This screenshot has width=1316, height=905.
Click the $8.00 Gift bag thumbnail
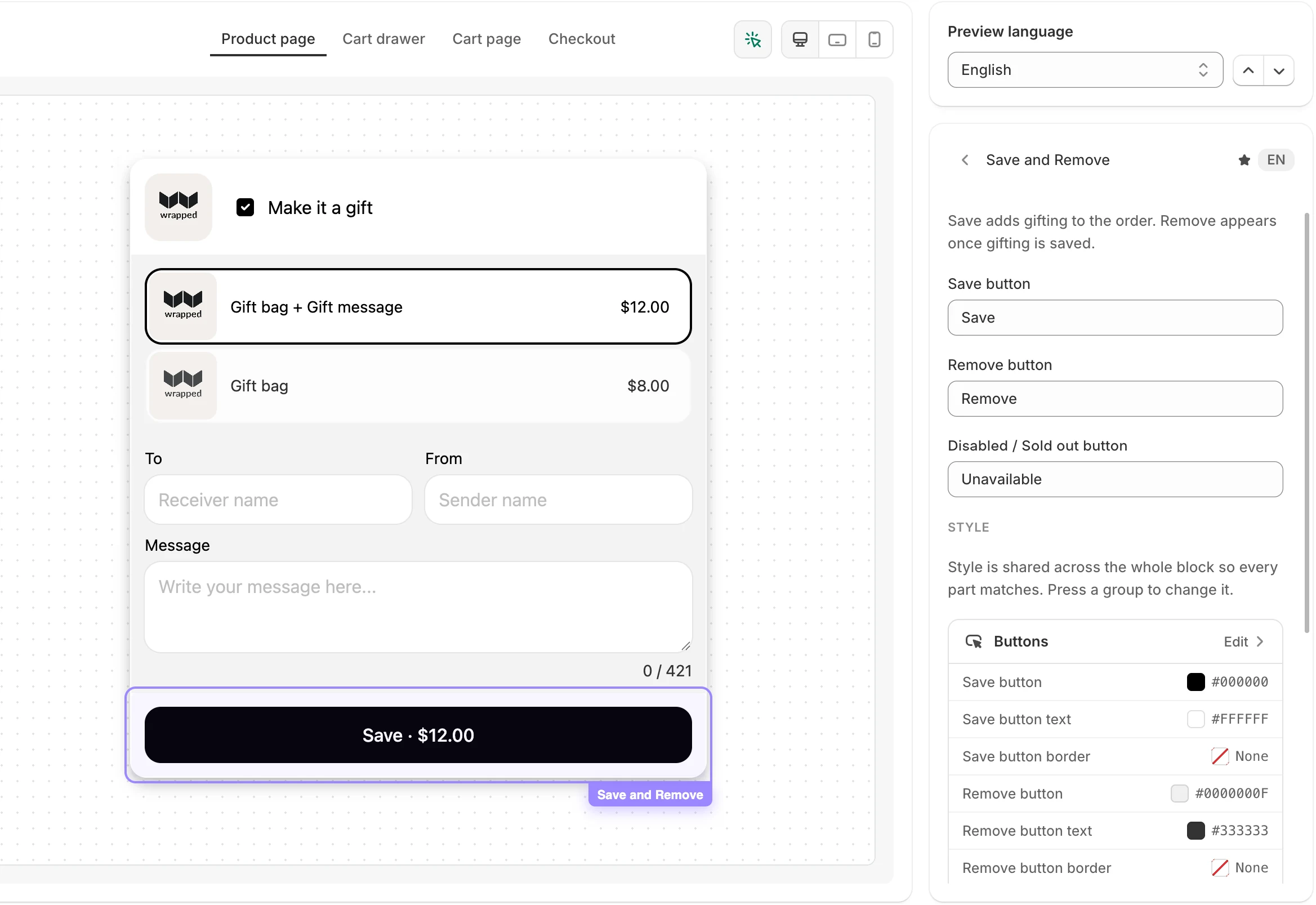[x=183, y=386]
